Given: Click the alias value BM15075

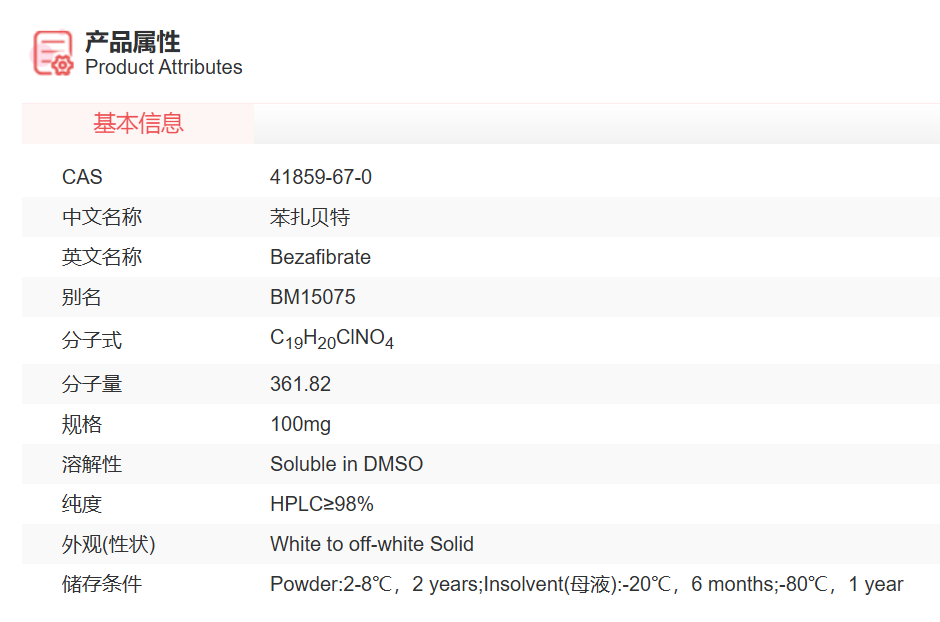Looking at the screenshot, I should (312, 297).
